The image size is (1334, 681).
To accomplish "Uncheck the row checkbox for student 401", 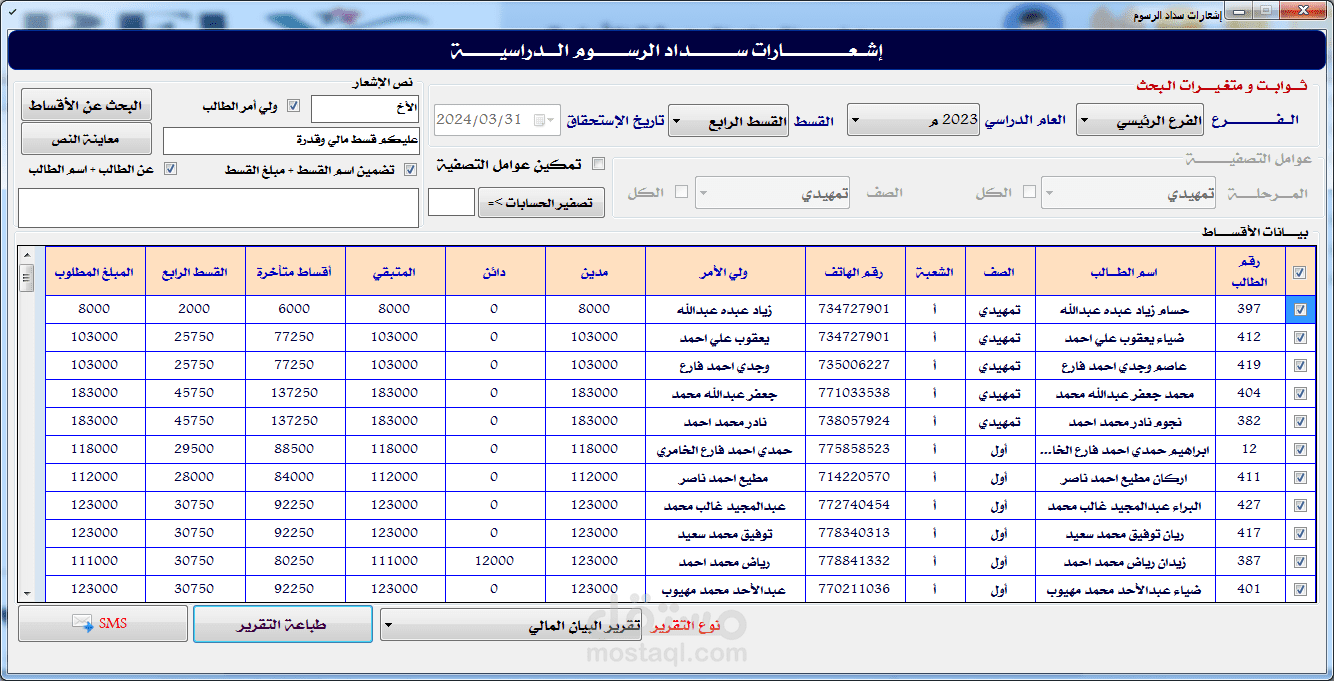I will click(1299, 589).
